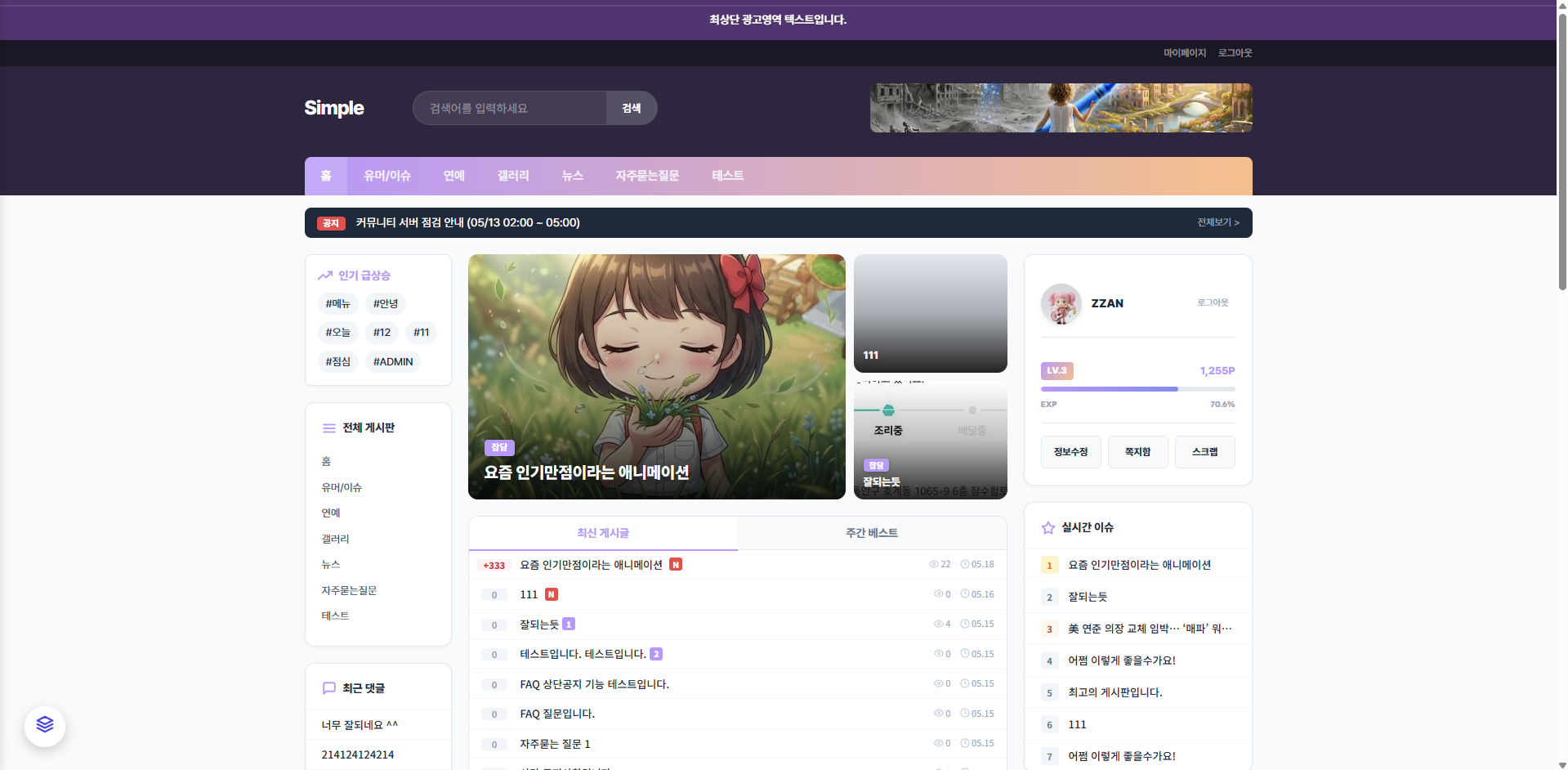Click the clock icon beside date 05.18
This screenshot has width=1568, height=770.
click(x=965, y=565)
